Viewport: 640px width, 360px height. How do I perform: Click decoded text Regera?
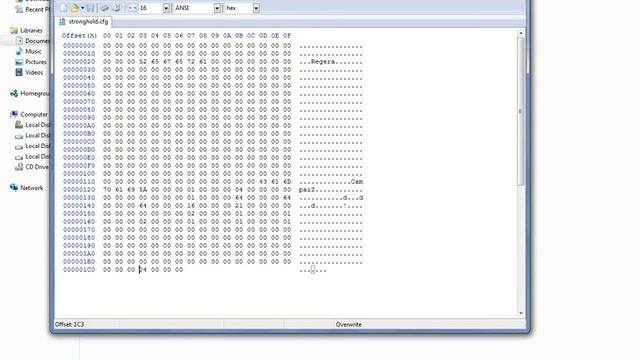[x=323, y=62]
